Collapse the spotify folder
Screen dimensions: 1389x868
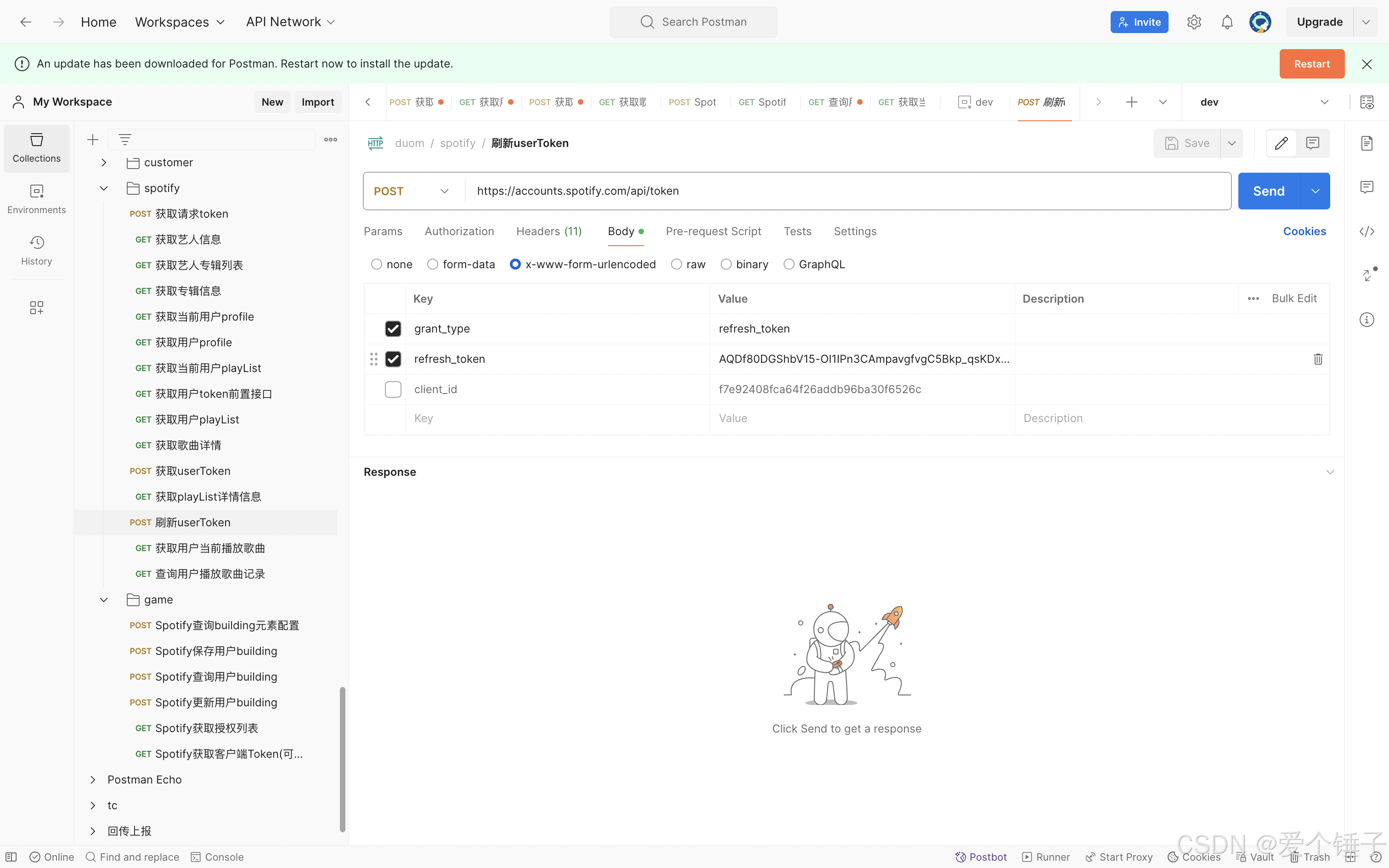point(104,188)
